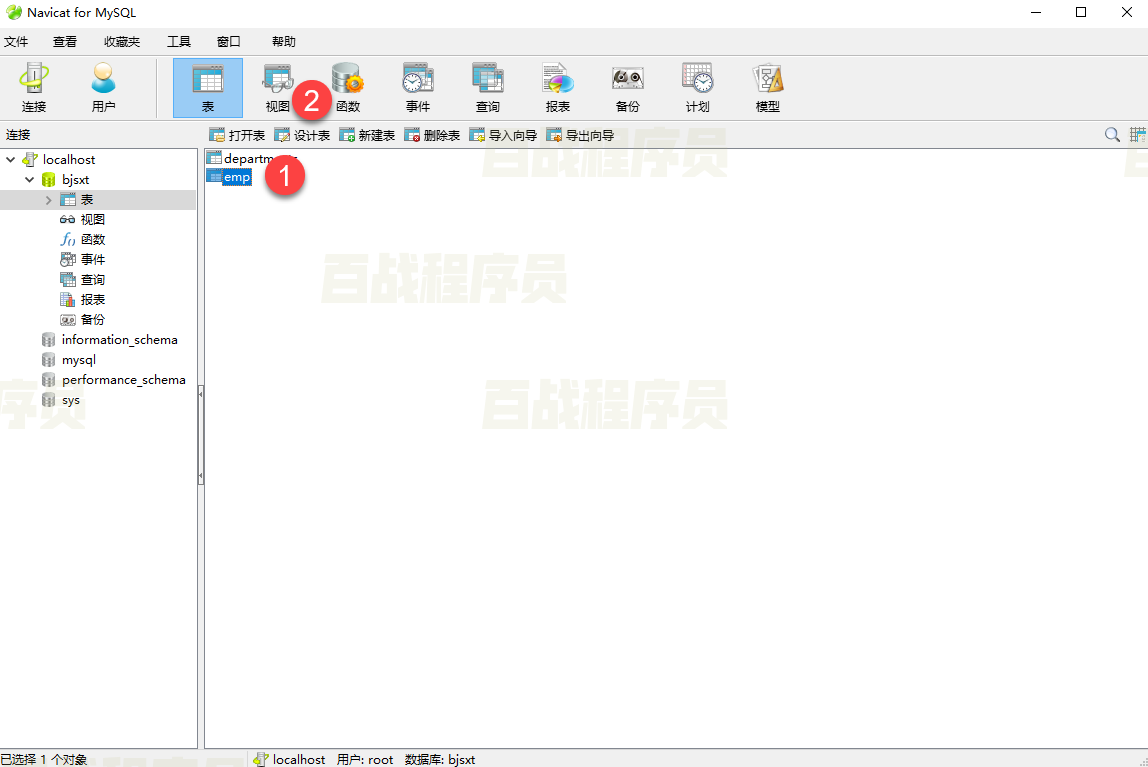
Task: Click '用户: root' in status bar
Action: 365,760
